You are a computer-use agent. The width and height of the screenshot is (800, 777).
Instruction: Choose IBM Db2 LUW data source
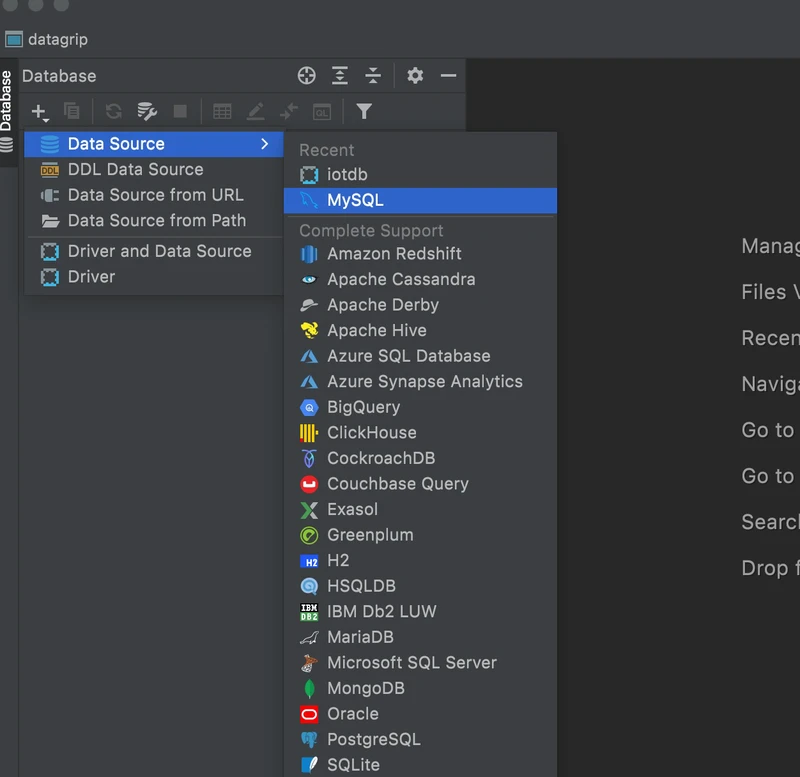(x=420, y=611)
